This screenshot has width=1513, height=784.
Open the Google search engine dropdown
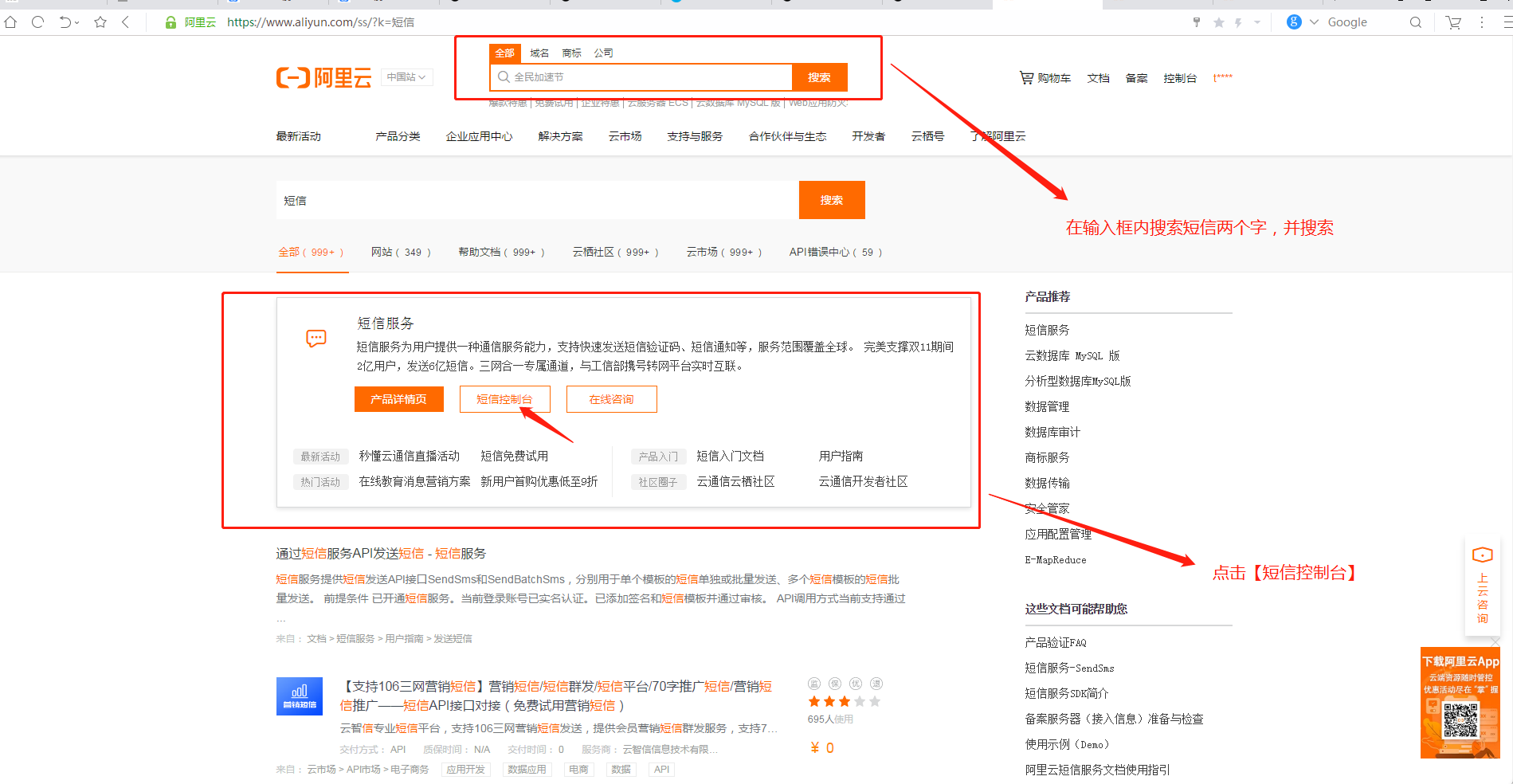(1312, 22)
